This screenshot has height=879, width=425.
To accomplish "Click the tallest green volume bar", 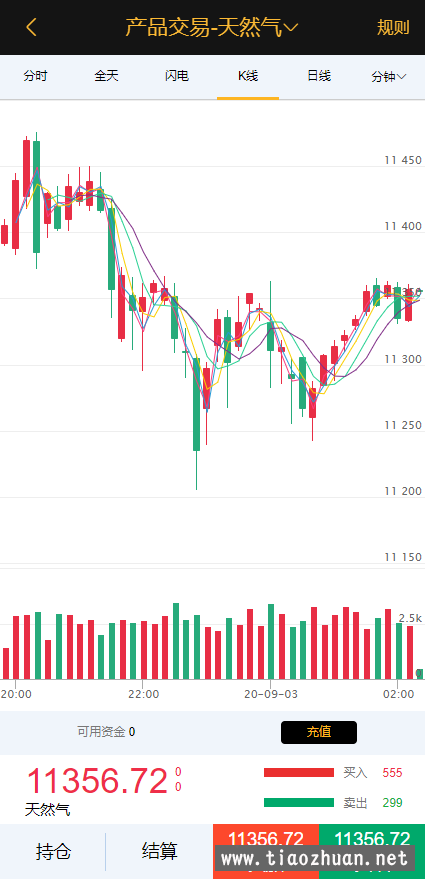I will click(176, 641).
